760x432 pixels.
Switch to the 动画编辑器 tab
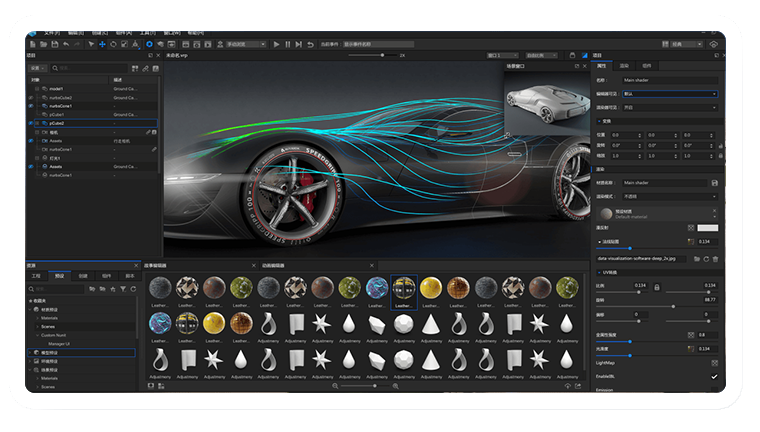pos(273,266)
